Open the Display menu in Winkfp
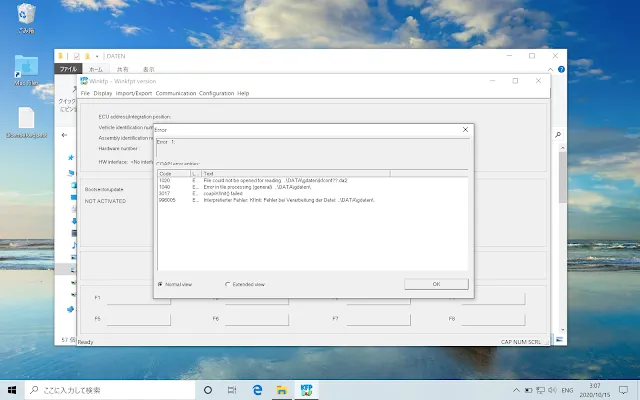640x400 pixels. 102,93
